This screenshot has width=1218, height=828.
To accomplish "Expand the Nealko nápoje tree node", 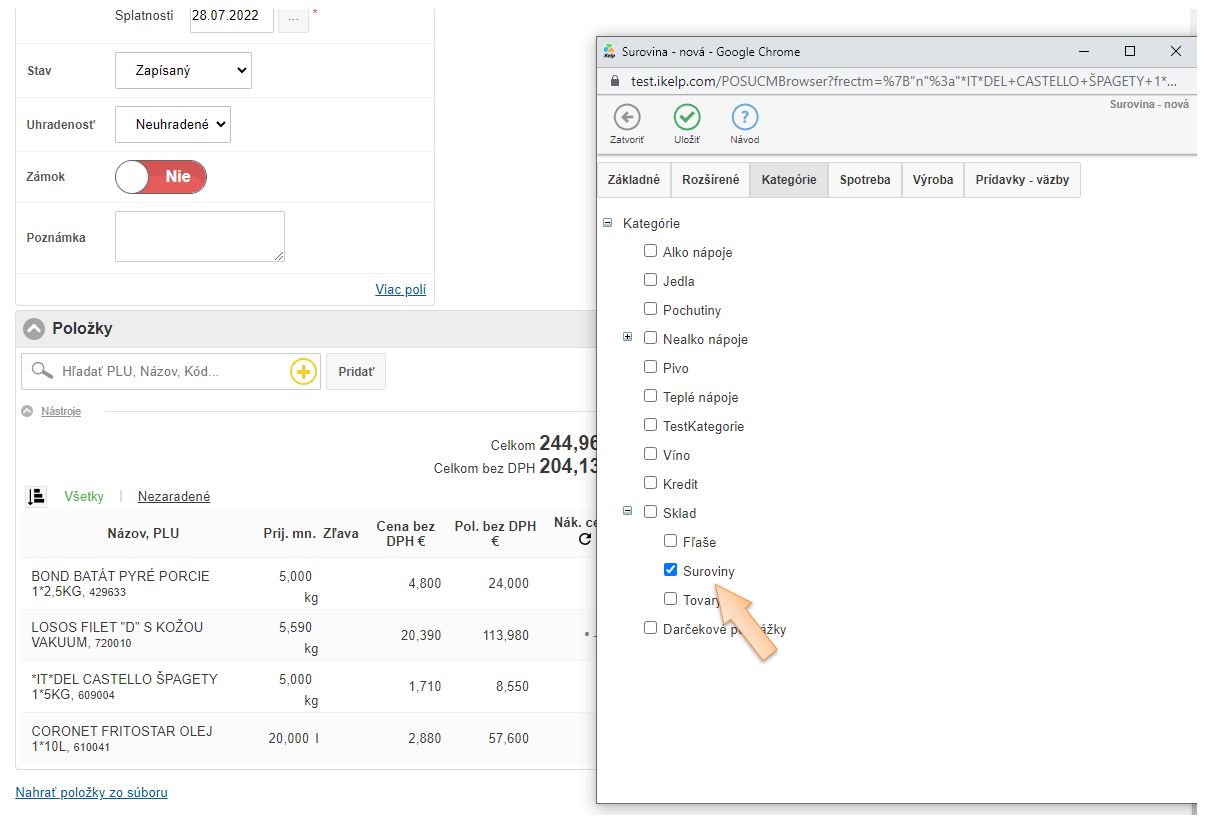I will coord(628,338).
